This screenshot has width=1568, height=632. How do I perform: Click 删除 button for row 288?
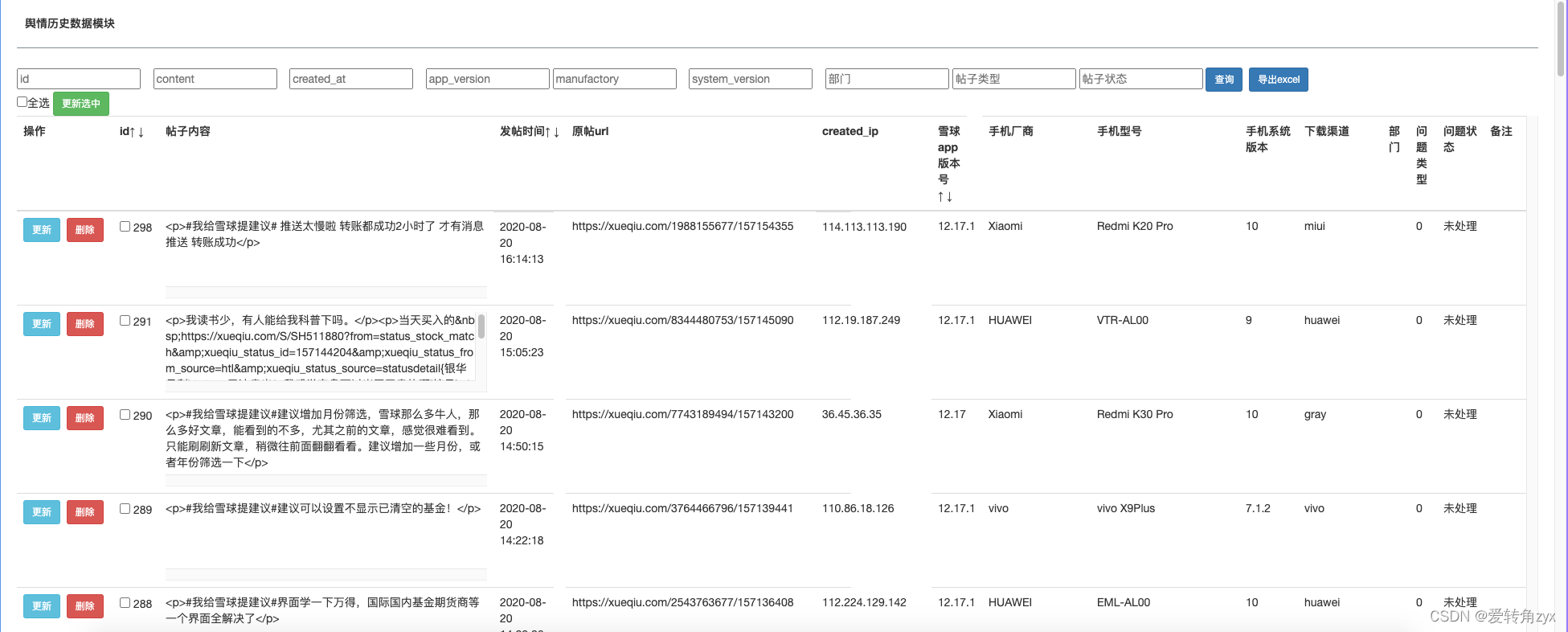click(85, 606)
